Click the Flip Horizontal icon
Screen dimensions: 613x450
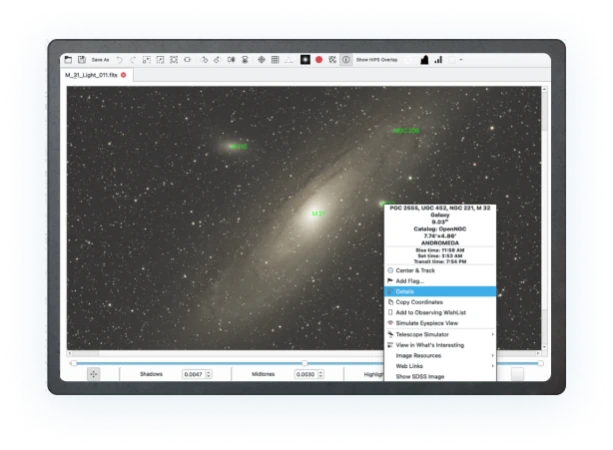(231, 60)
